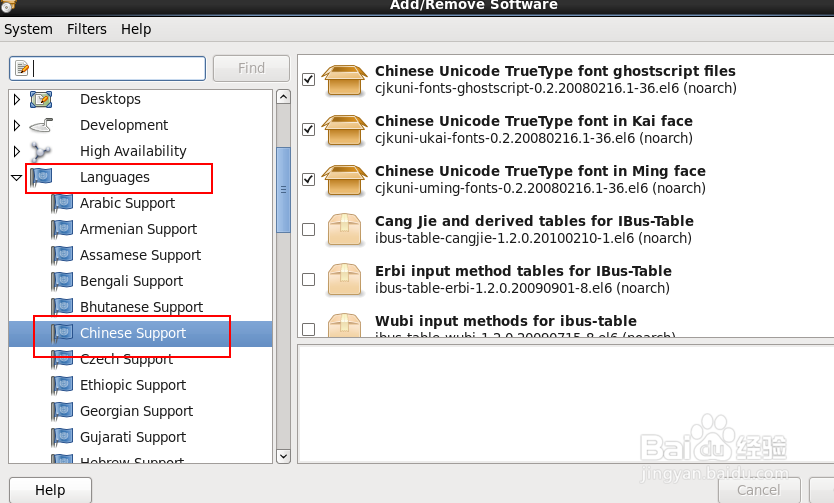Open the Filters menu

87,29
